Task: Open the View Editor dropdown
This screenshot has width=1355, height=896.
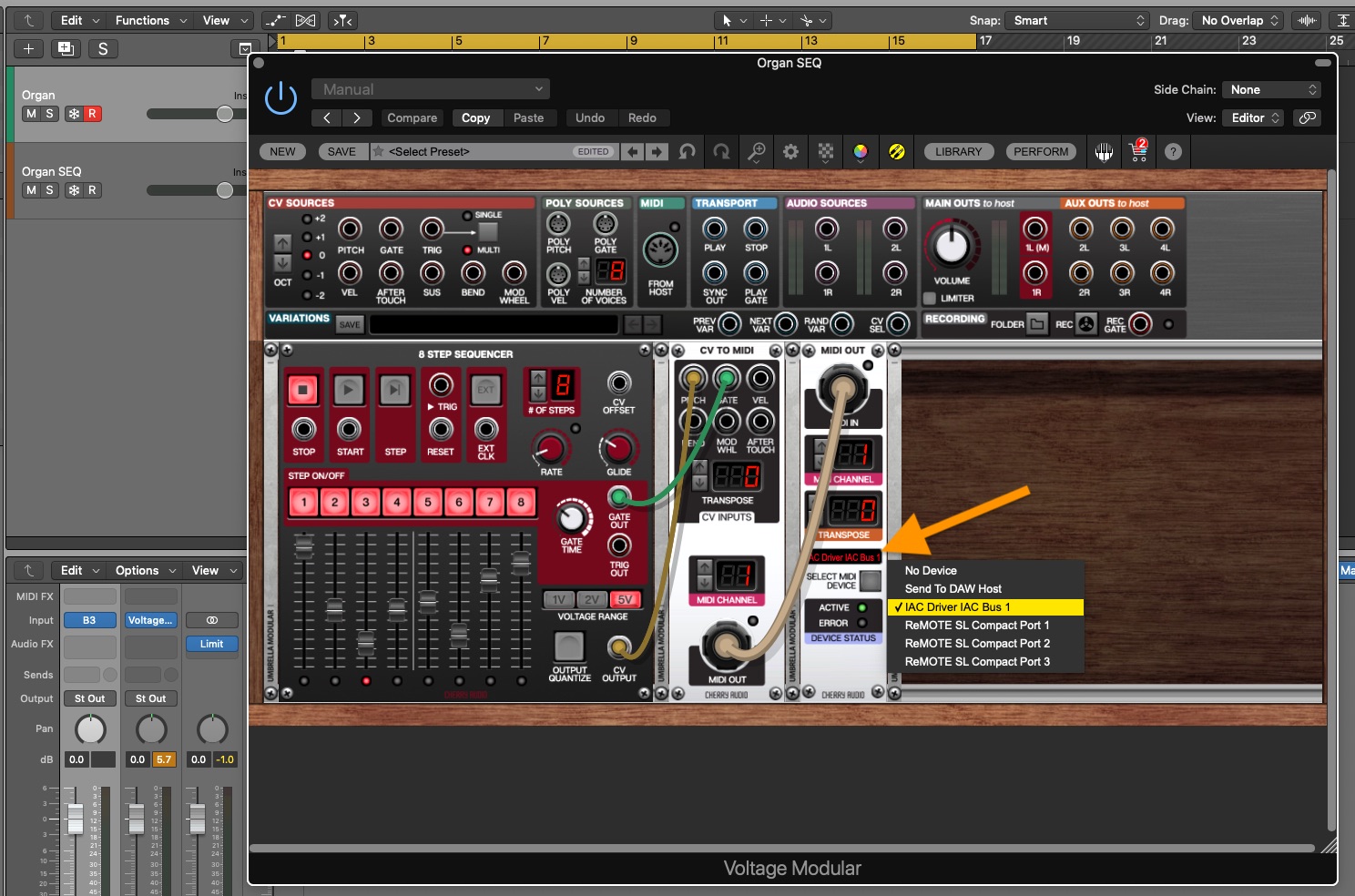Action: pos(1255,117)
